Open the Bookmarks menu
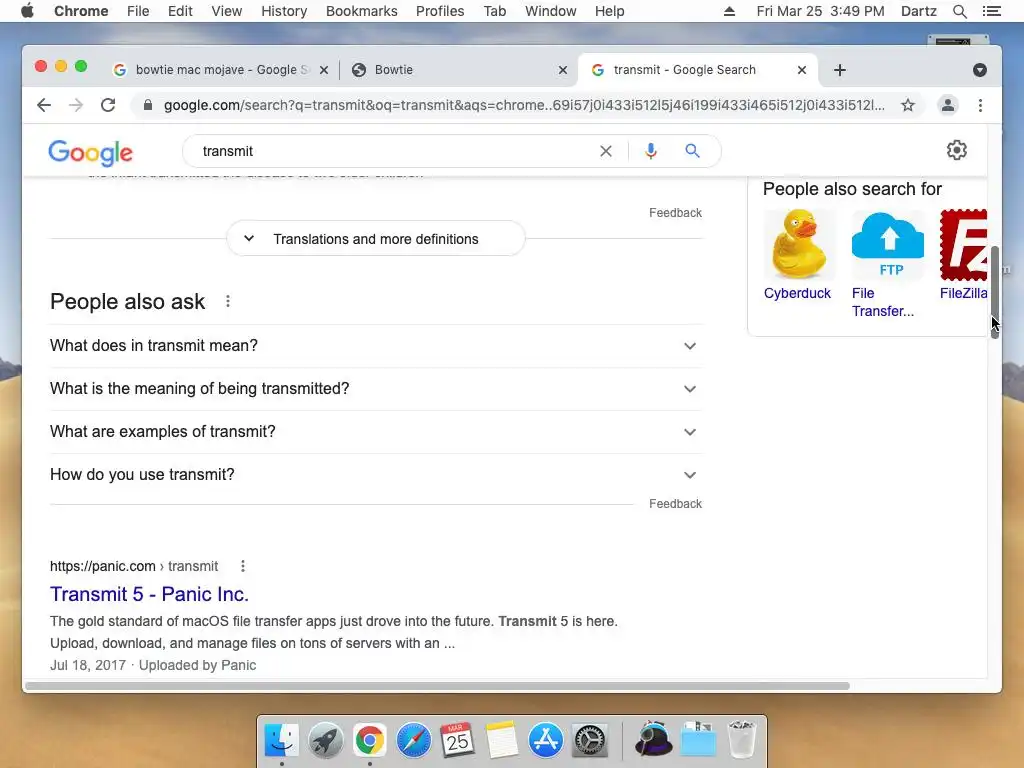Viewport: 1024px width, 768px height. [362, 11]
